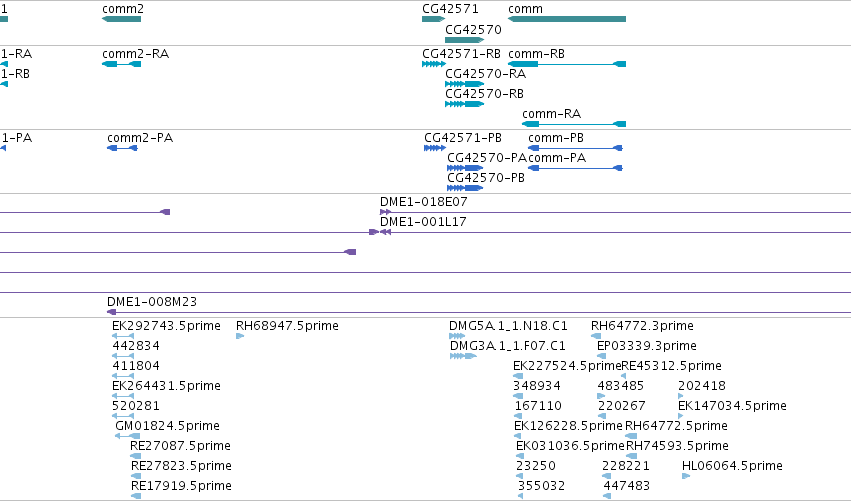Select the DMG5A.1_1.N18.C1 feature
This screenshot has width=851, height=501.
457,336
